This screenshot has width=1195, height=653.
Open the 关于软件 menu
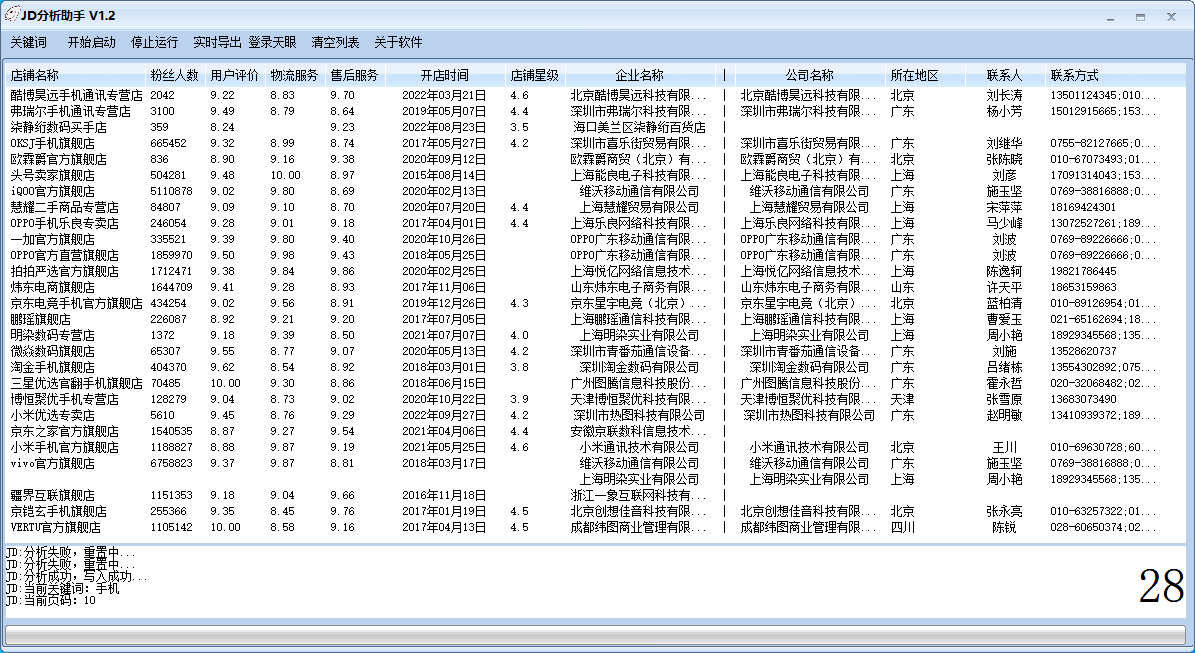tap(398, 43)
